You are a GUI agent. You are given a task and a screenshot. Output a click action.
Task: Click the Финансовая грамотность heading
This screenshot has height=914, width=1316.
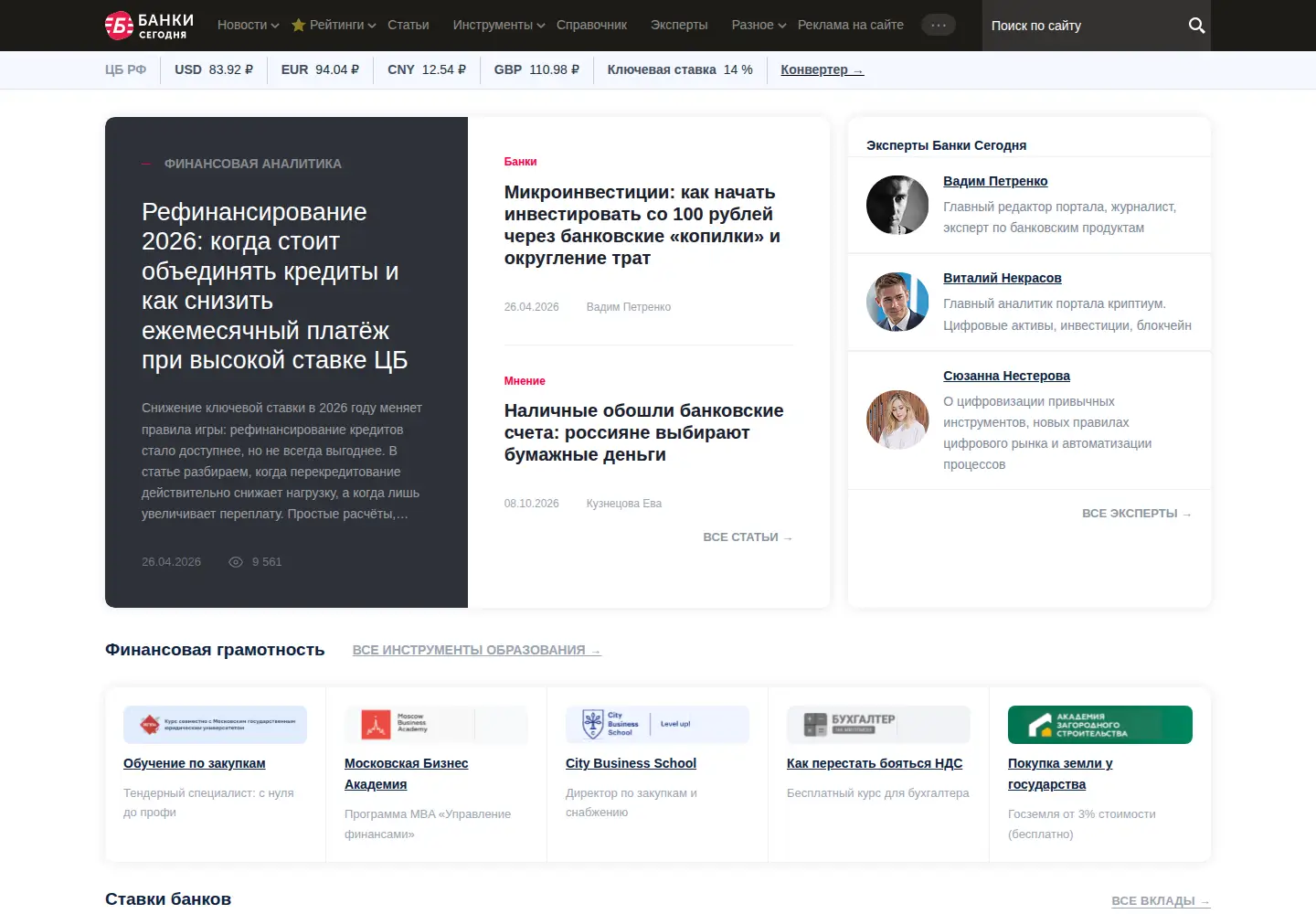point(215,650)
